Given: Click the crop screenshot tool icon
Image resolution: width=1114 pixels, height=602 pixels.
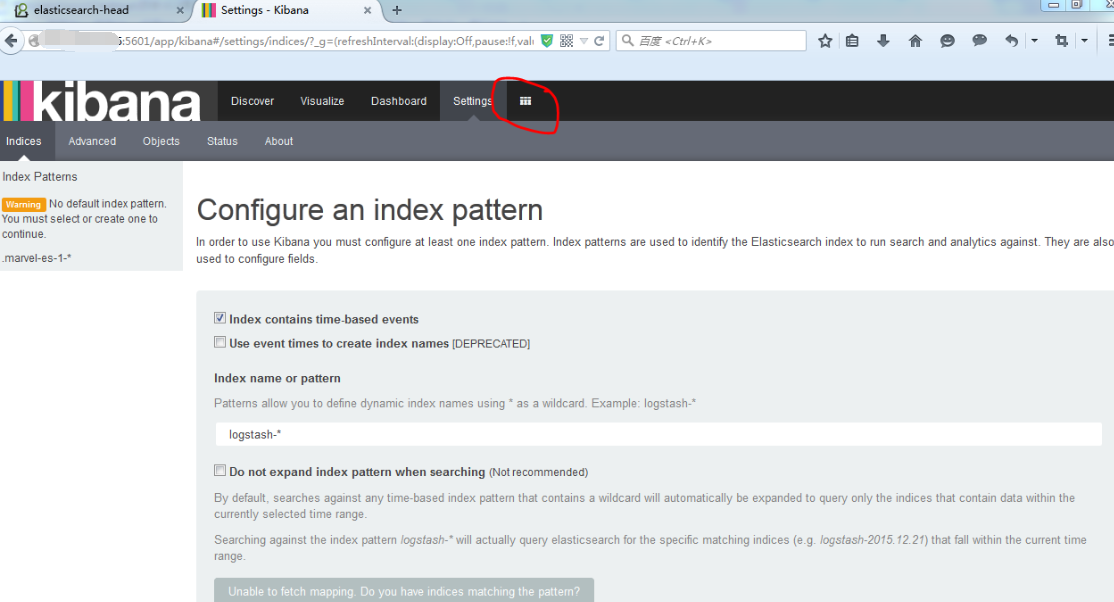Looking at the screenshot, I should [1061, 41].
